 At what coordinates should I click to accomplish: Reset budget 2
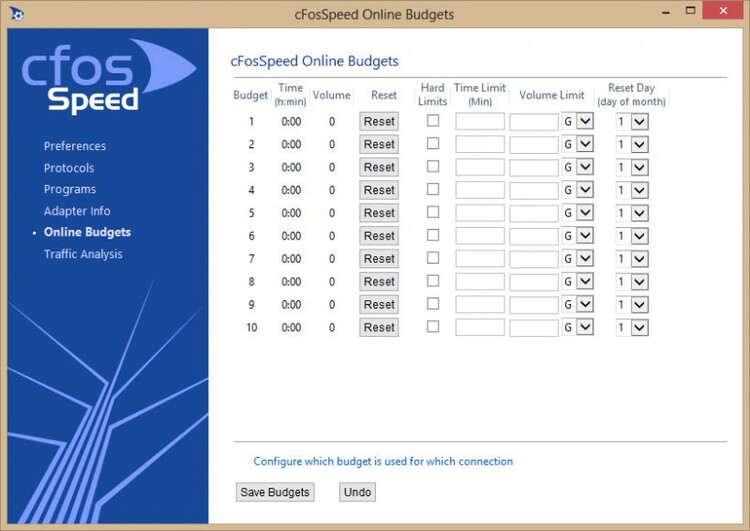[x=379, y=144]
